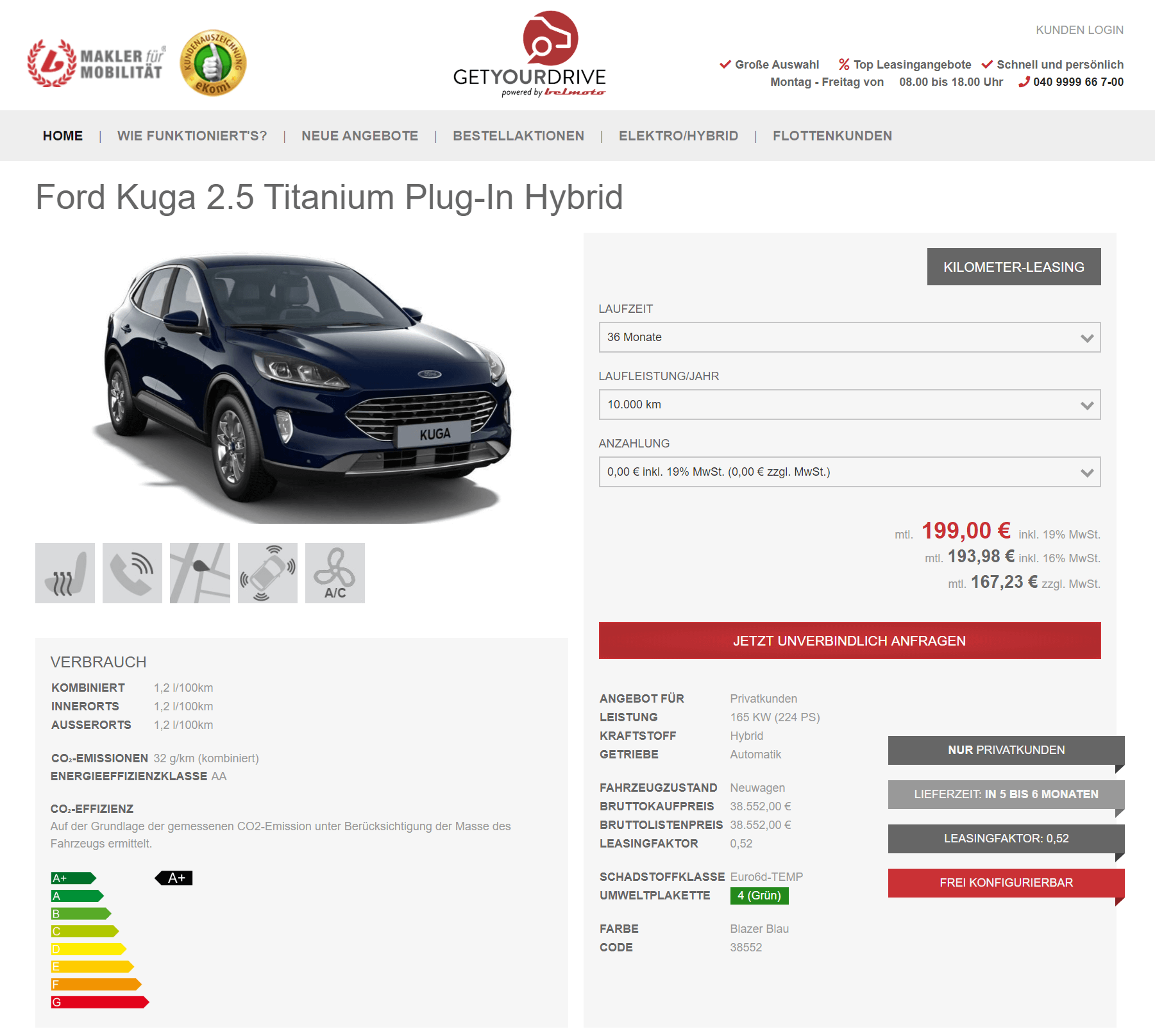Click the parking sensors feature icon
Viewport: 1155px width, 1036px height.
coord(267,572)
